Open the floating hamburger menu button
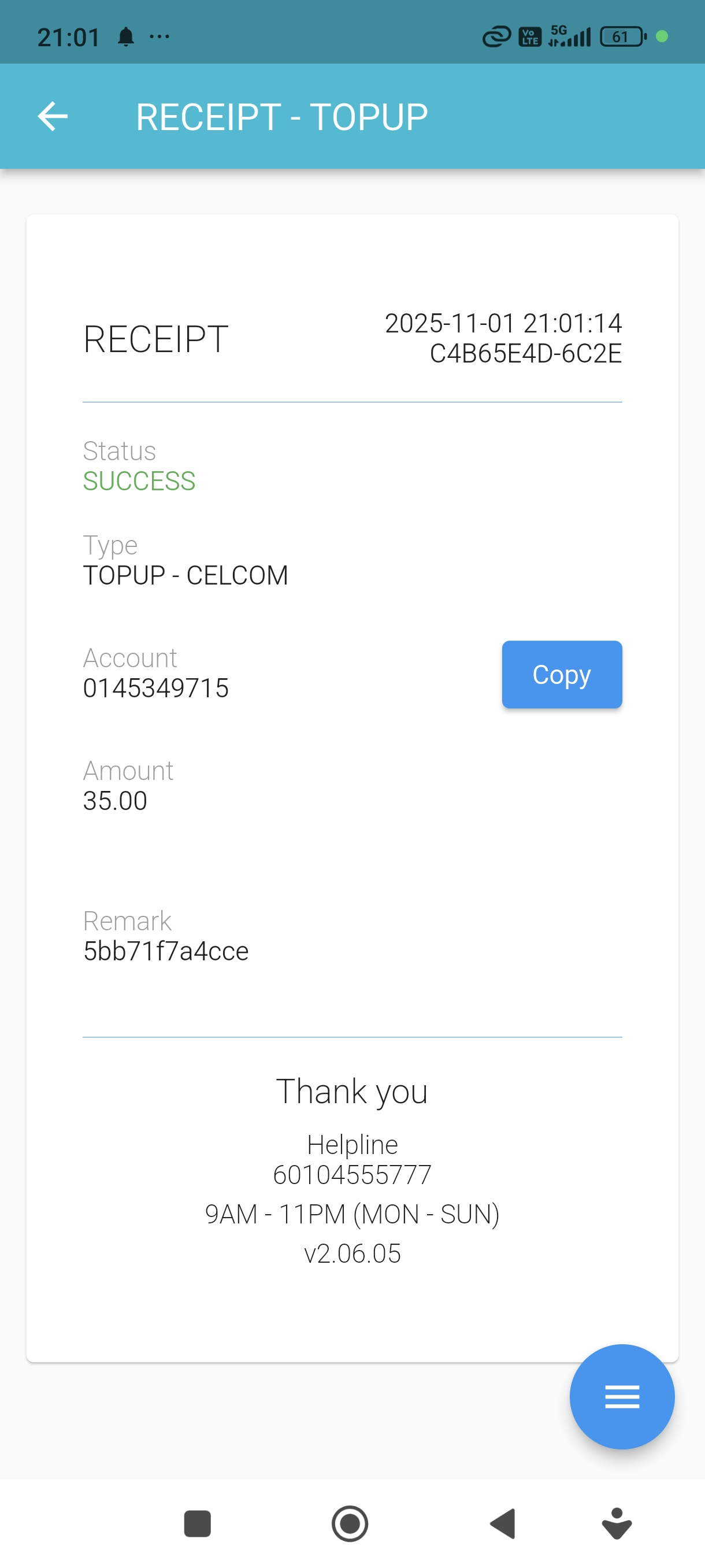Viewport: 705px width, 1568px height. pos(622,1396)
